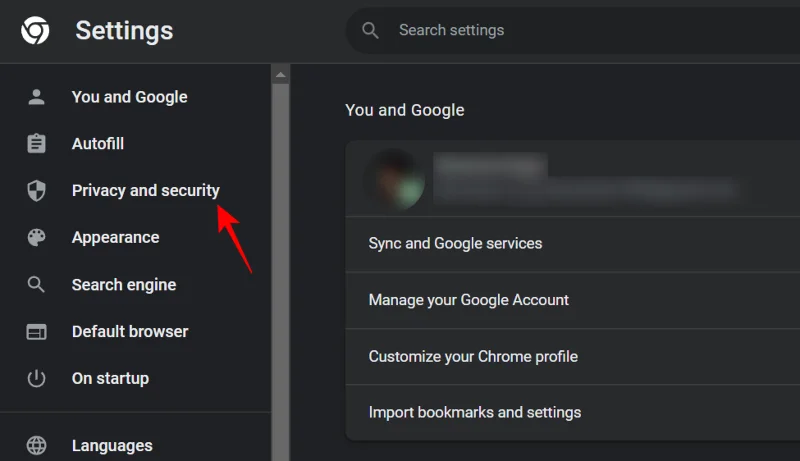Click the Autofill clipboard icon
800x461 pixels.
[37, 144]
